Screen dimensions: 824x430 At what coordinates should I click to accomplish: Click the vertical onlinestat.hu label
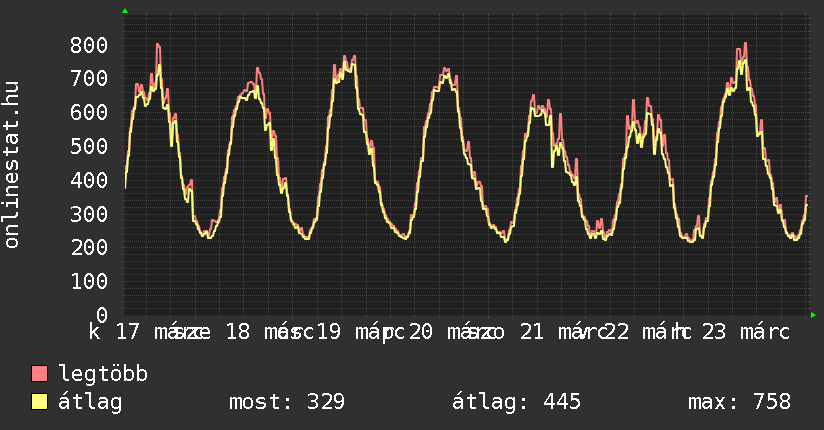pos(12,166)
